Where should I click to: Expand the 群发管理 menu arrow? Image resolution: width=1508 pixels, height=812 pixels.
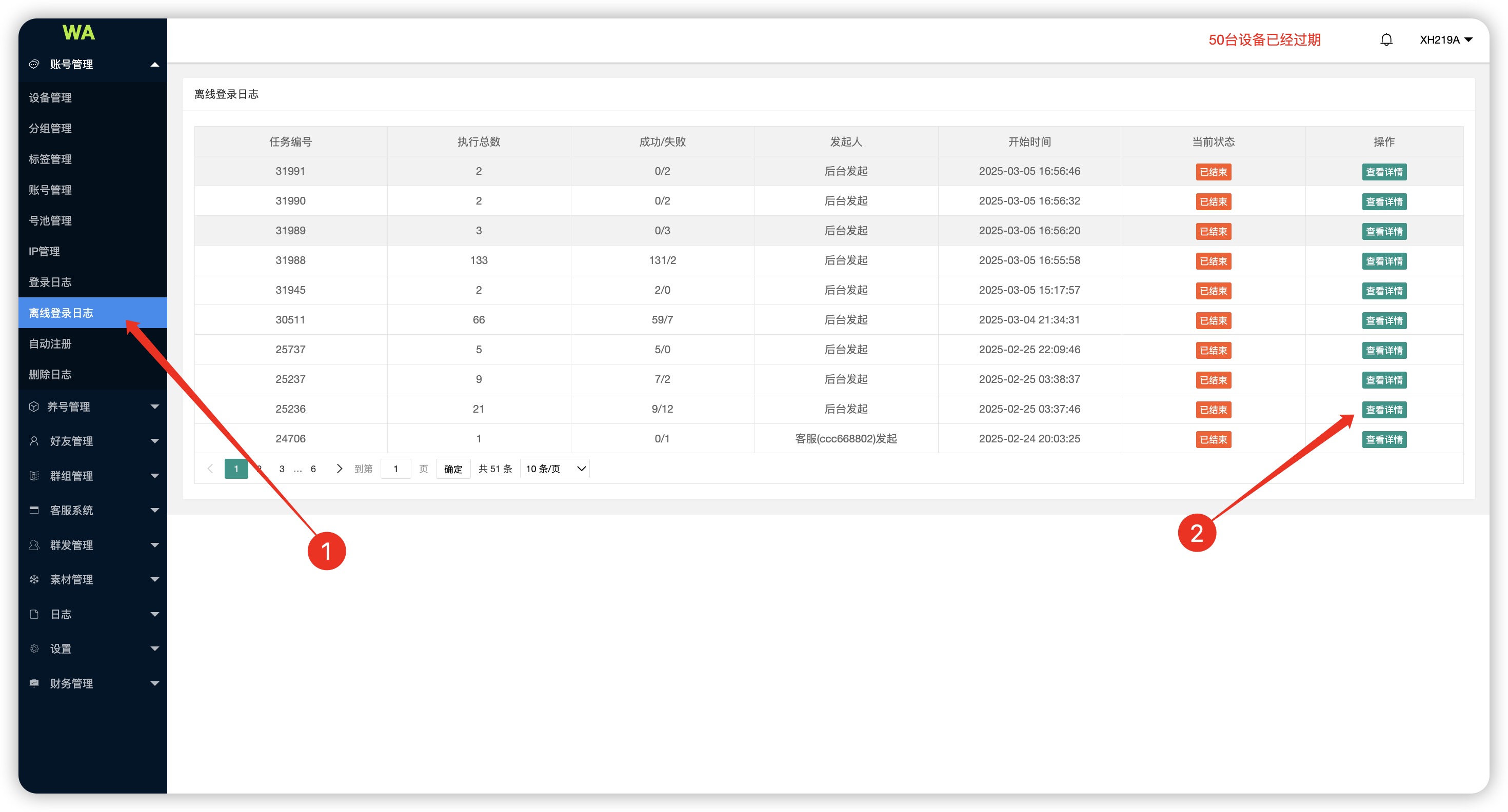pyautogui.click(x=154, y=544)
